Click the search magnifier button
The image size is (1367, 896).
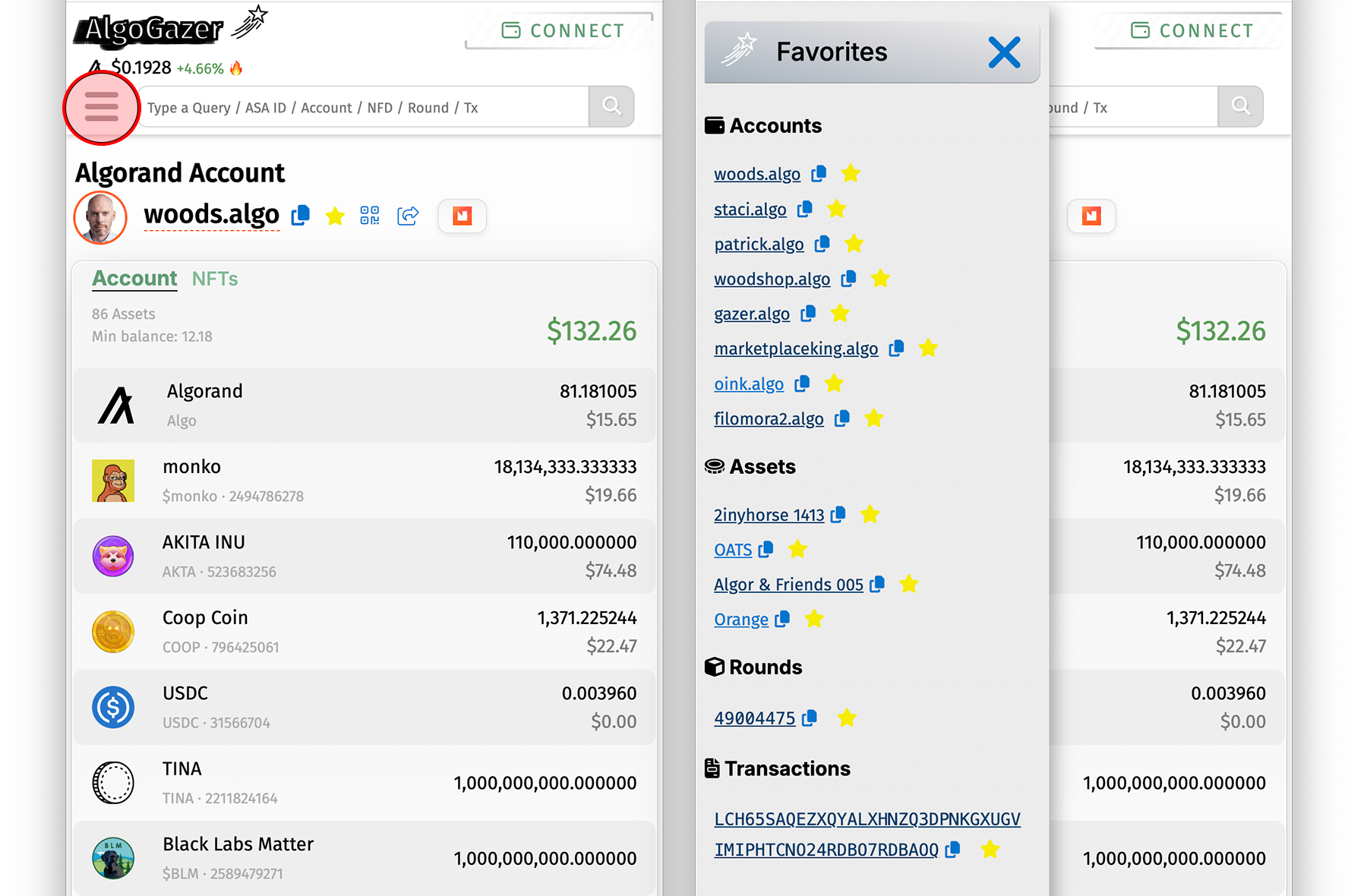pyautogui.click(x=611, y=106)
